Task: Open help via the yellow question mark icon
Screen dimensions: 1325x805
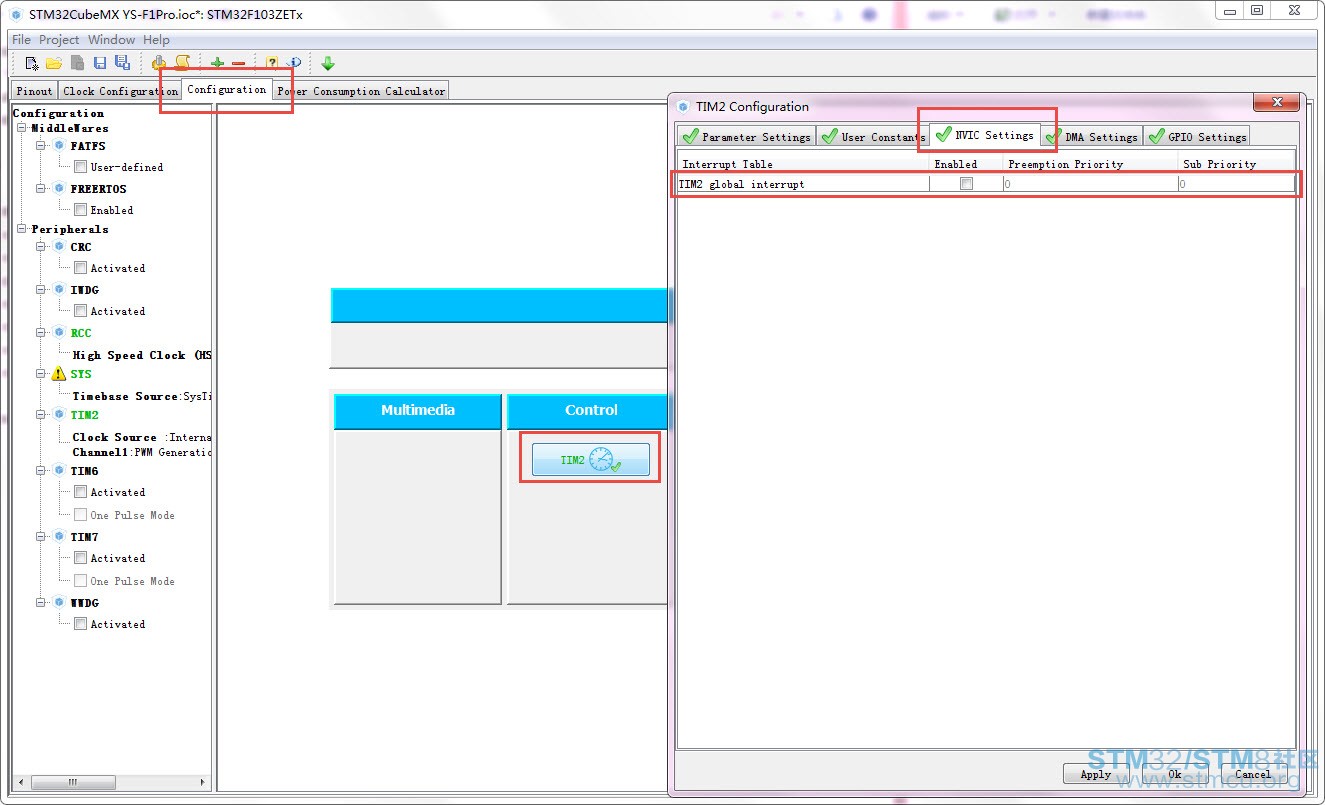Action: (x=272, y=63)
